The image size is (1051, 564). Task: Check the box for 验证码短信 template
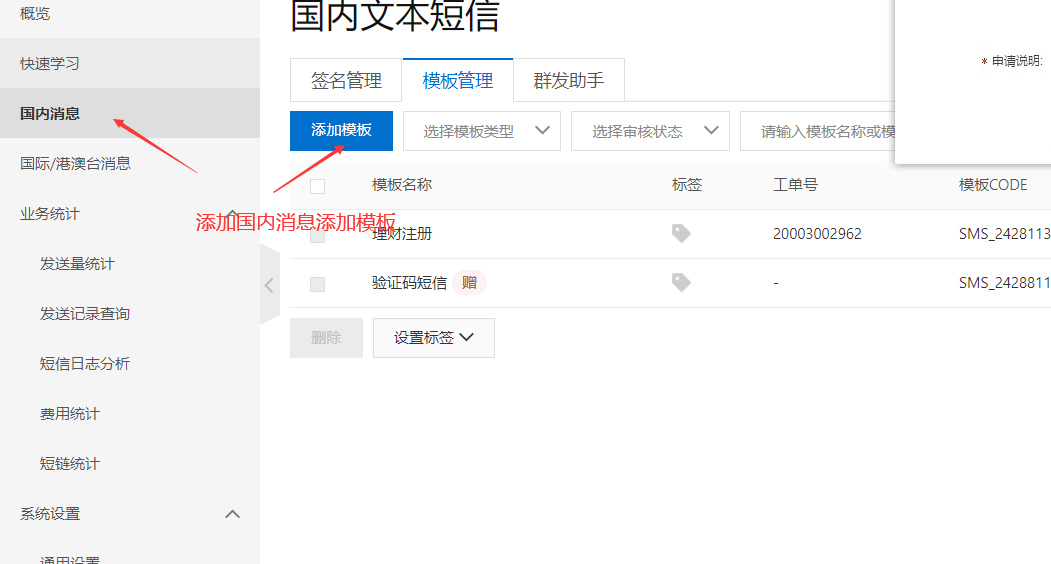pos(318,284)
